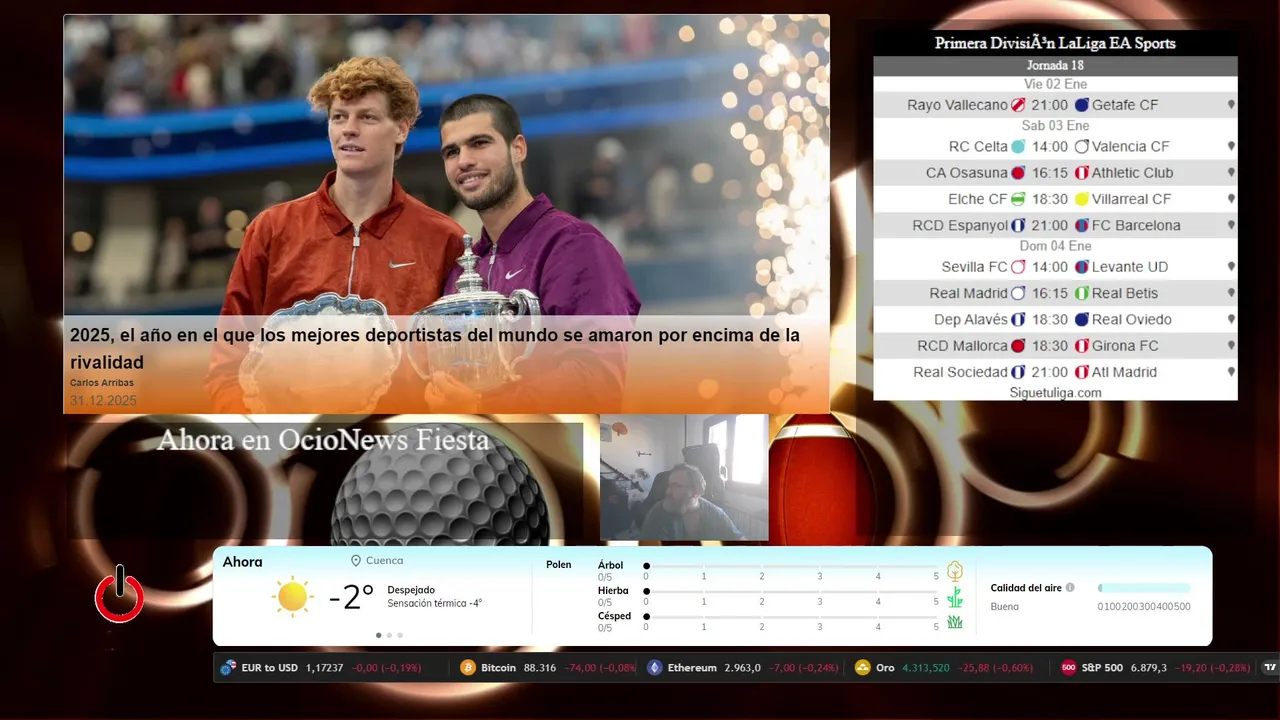Click author name Carlos Arribas
1280x720 pixels.
(102, 383)
